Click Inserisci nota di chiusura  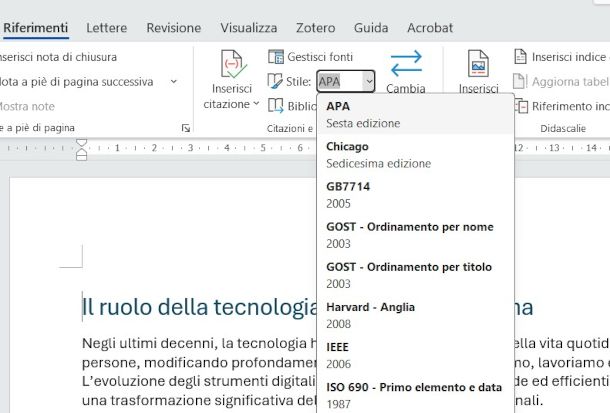[x=58, y=57]
